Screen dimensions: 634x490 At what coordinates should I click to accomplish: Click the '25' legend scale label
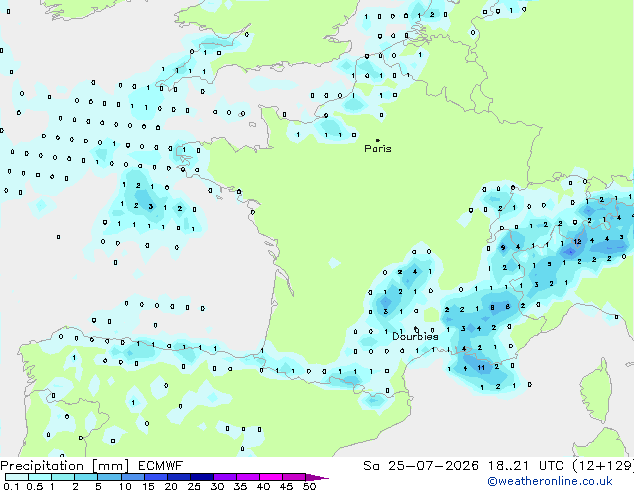click(194, 486)
